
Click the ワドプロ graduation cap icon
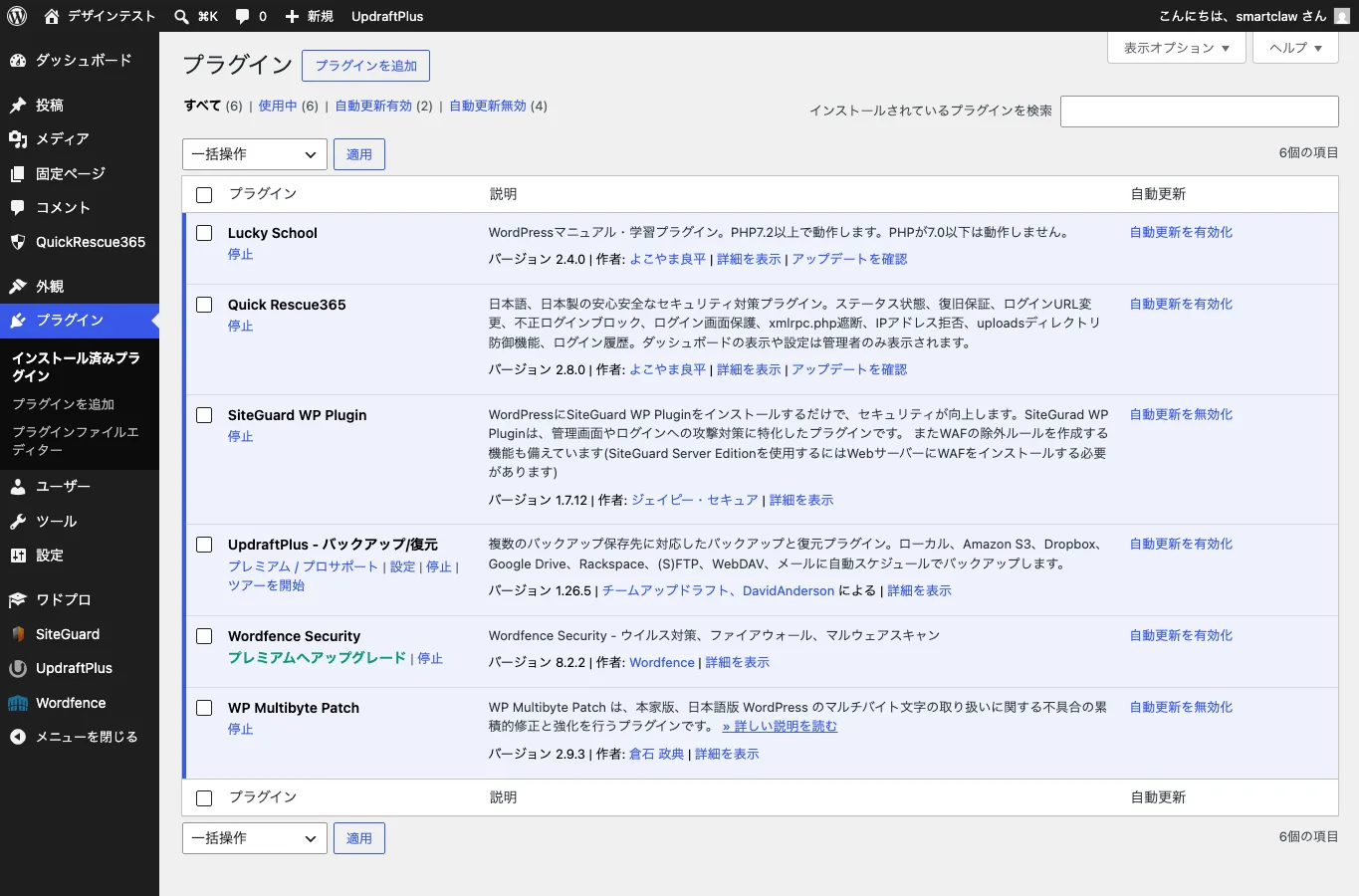(x=18, y=600)
